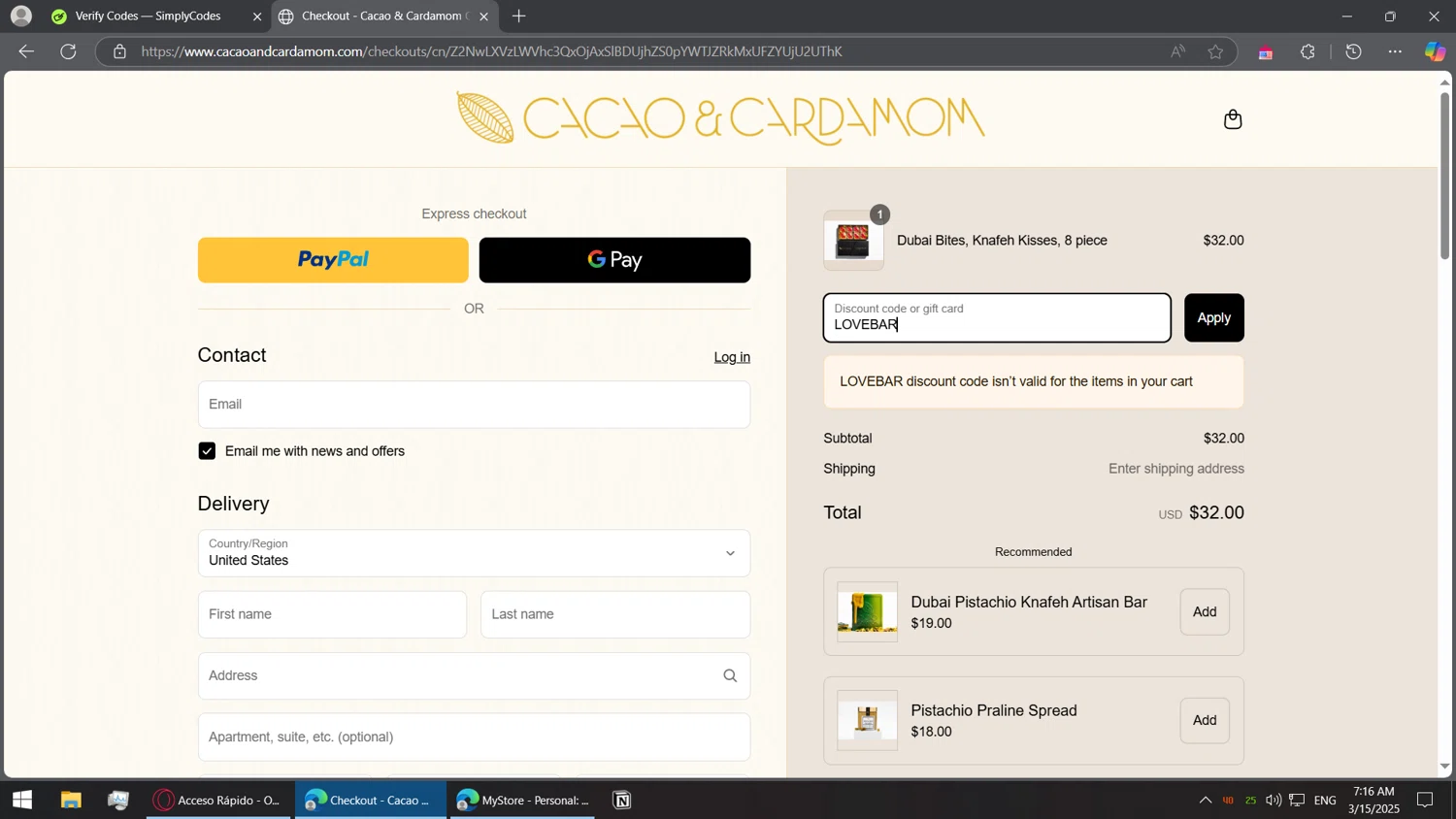
Task: View site information lock icon
Action: click(x=119, y=51)
